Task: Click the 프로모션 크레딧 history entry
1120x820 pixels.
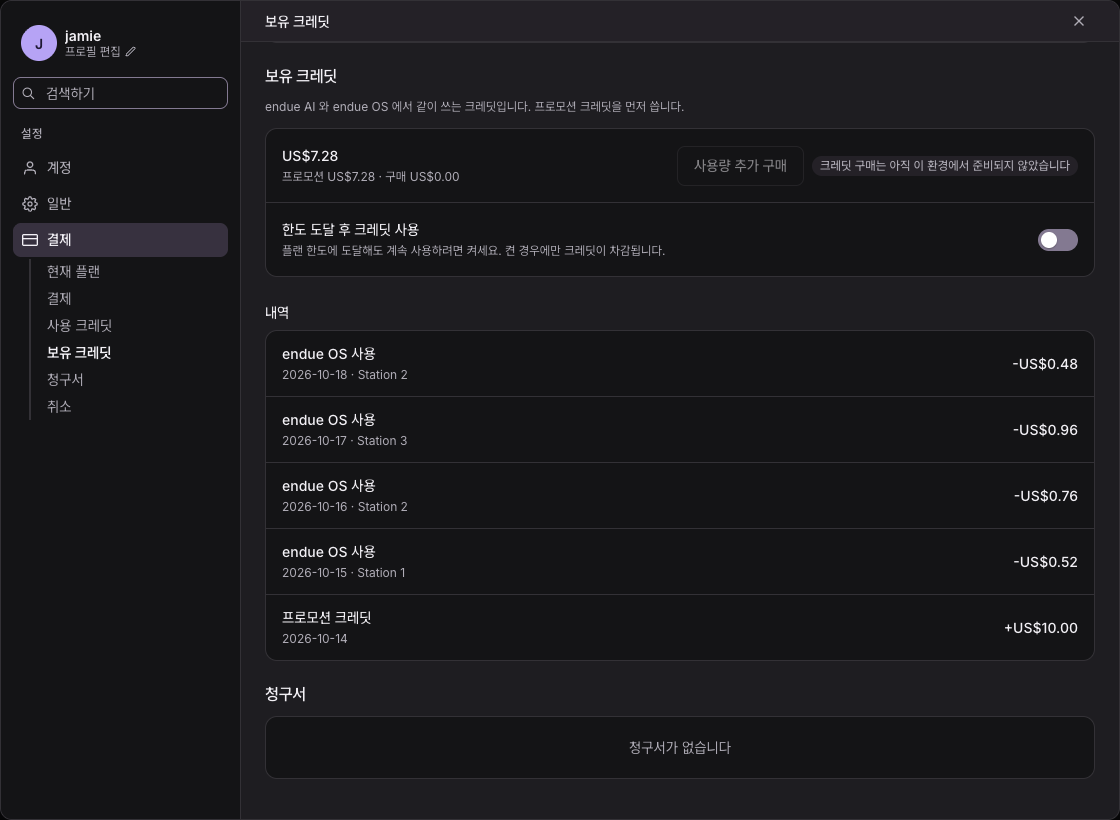Action: 679,628
